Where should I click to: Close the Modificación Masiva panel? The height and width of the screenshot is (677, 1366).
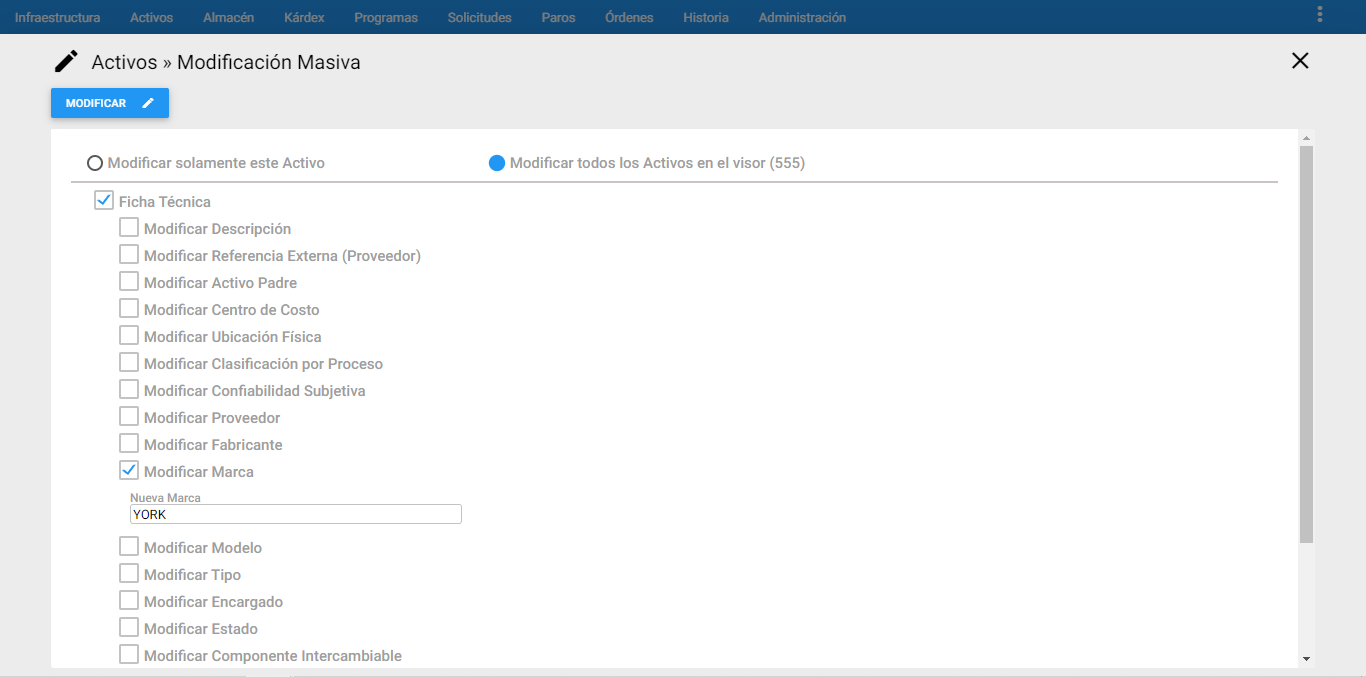coord(1300,61)
